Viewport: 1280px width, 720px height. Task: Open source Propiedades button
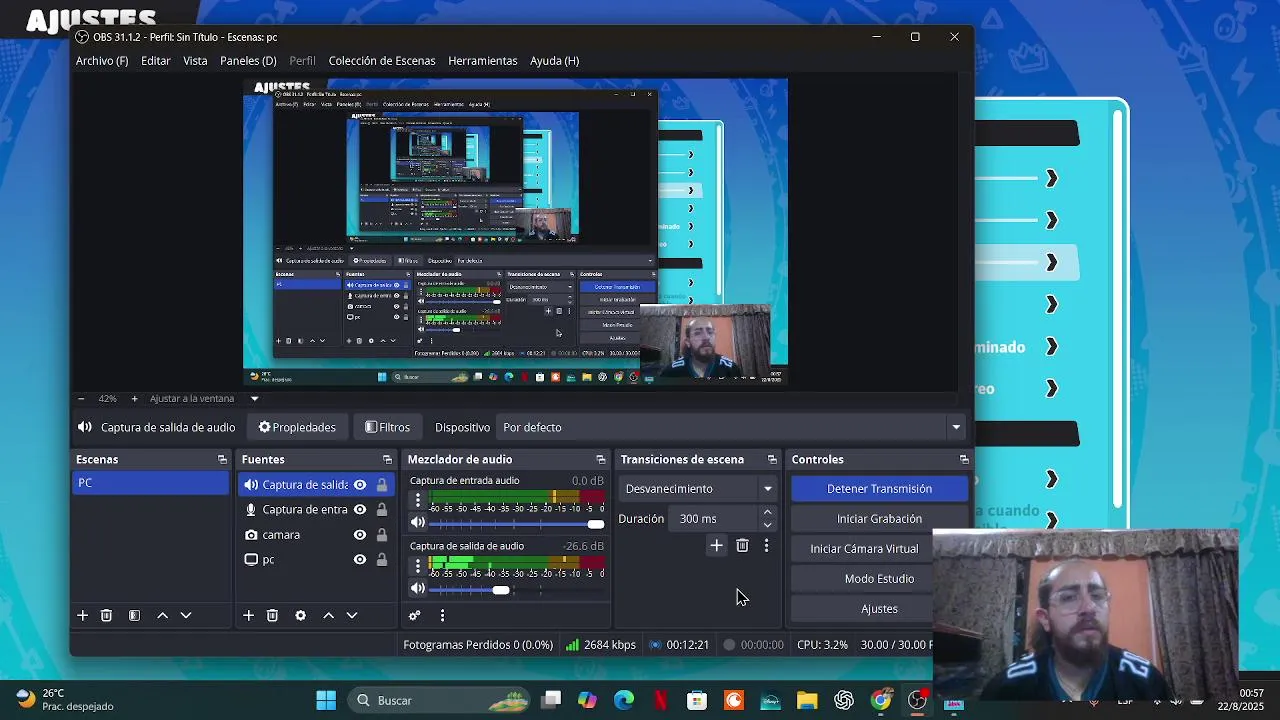(297, 427)
